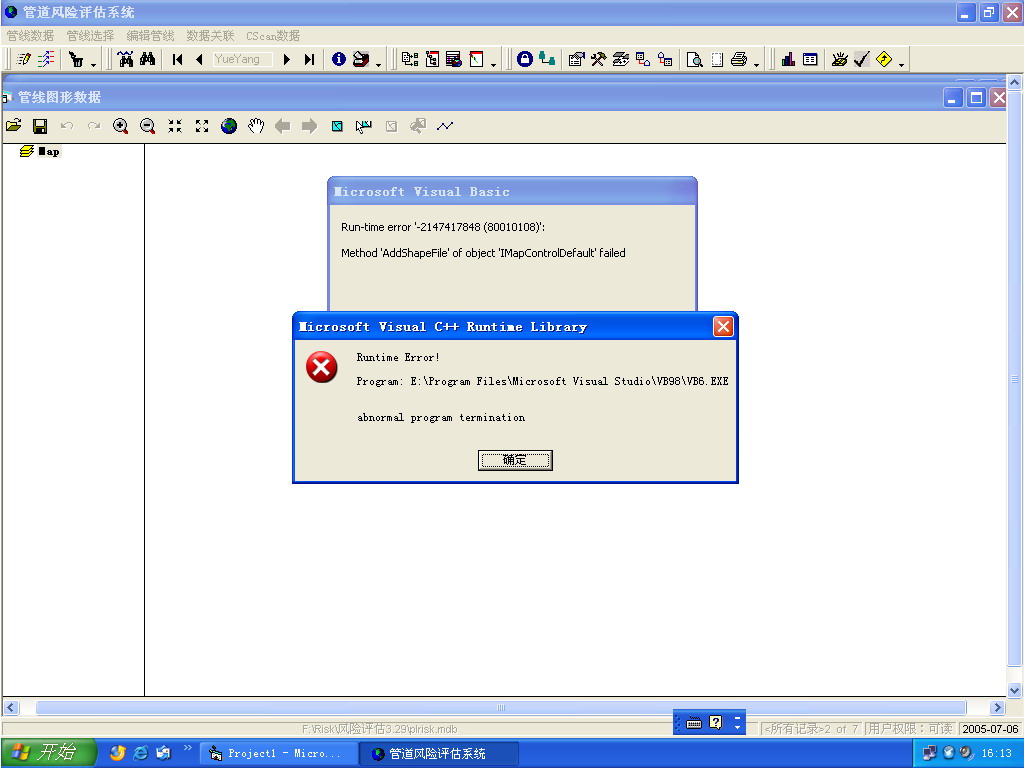The image size is (1024, 768).
Task: Click the inward arrows shrink extent icon
Action: coord(174,126)
